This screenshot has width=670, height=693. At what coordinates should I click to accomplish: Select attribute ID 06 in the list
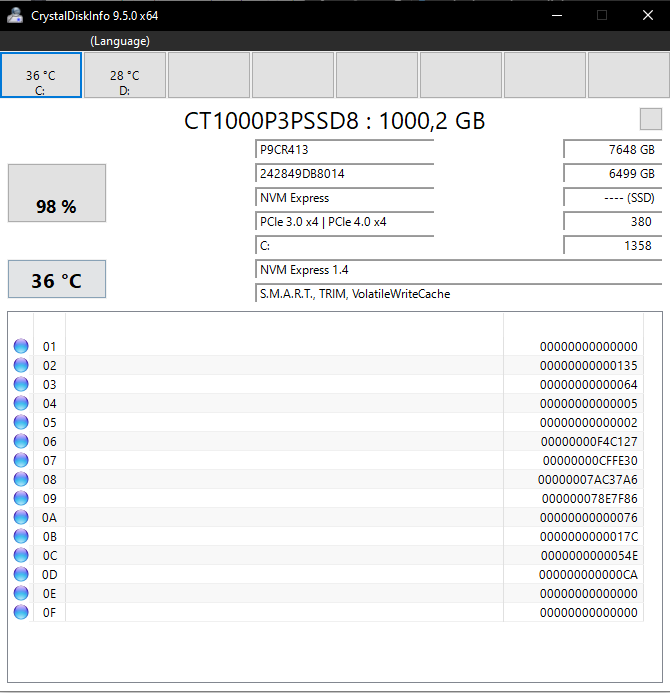click(x=49, y=442)
